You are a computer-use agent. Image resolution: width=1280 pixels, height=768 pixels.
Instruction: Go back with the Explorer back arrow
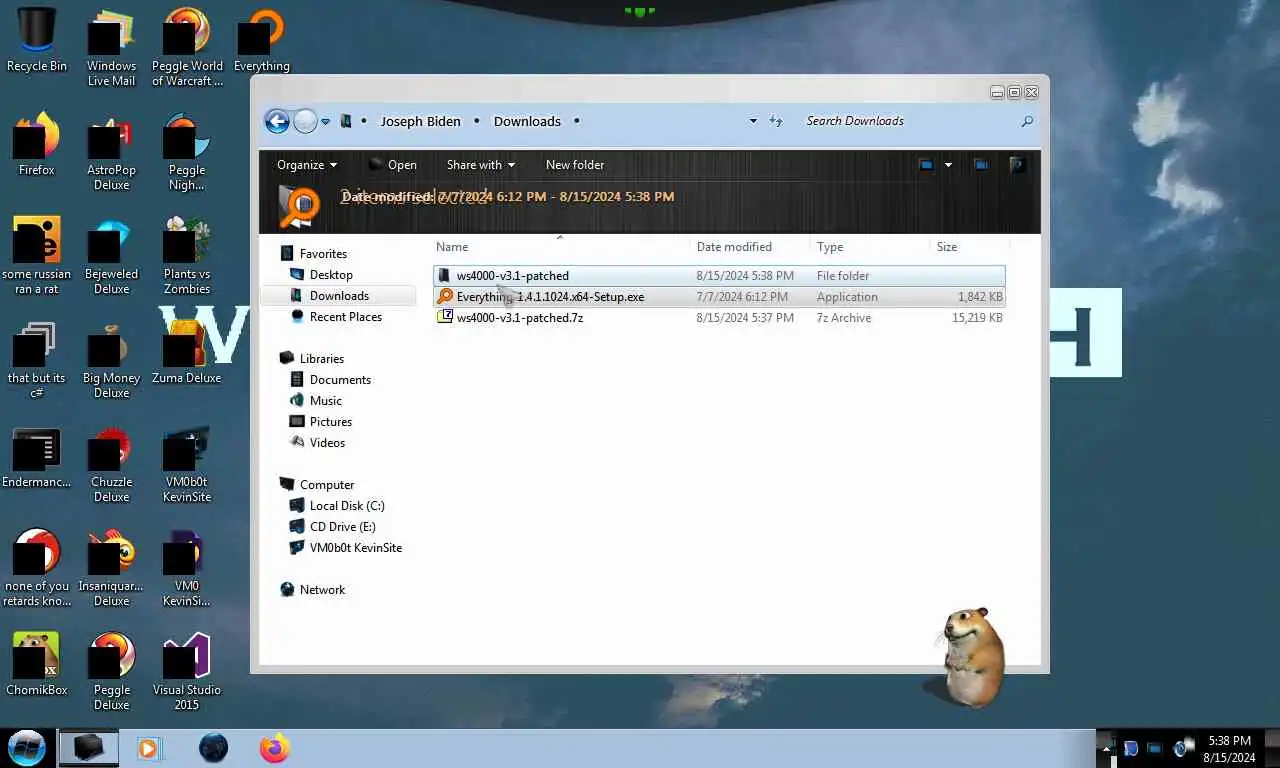(277, 122)
